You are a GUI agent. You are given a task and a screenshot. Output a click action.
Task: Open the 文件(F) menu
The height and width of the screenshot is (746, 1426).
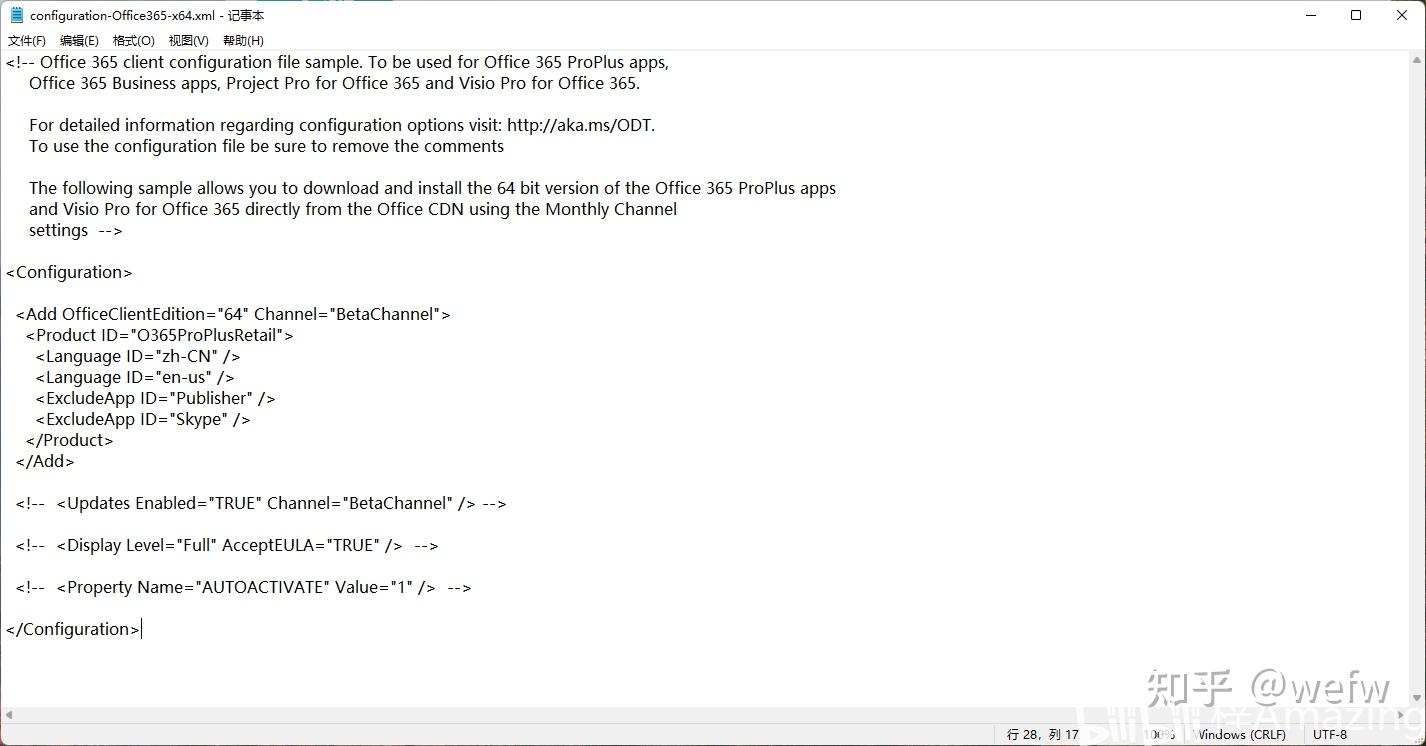pos(26,40)
